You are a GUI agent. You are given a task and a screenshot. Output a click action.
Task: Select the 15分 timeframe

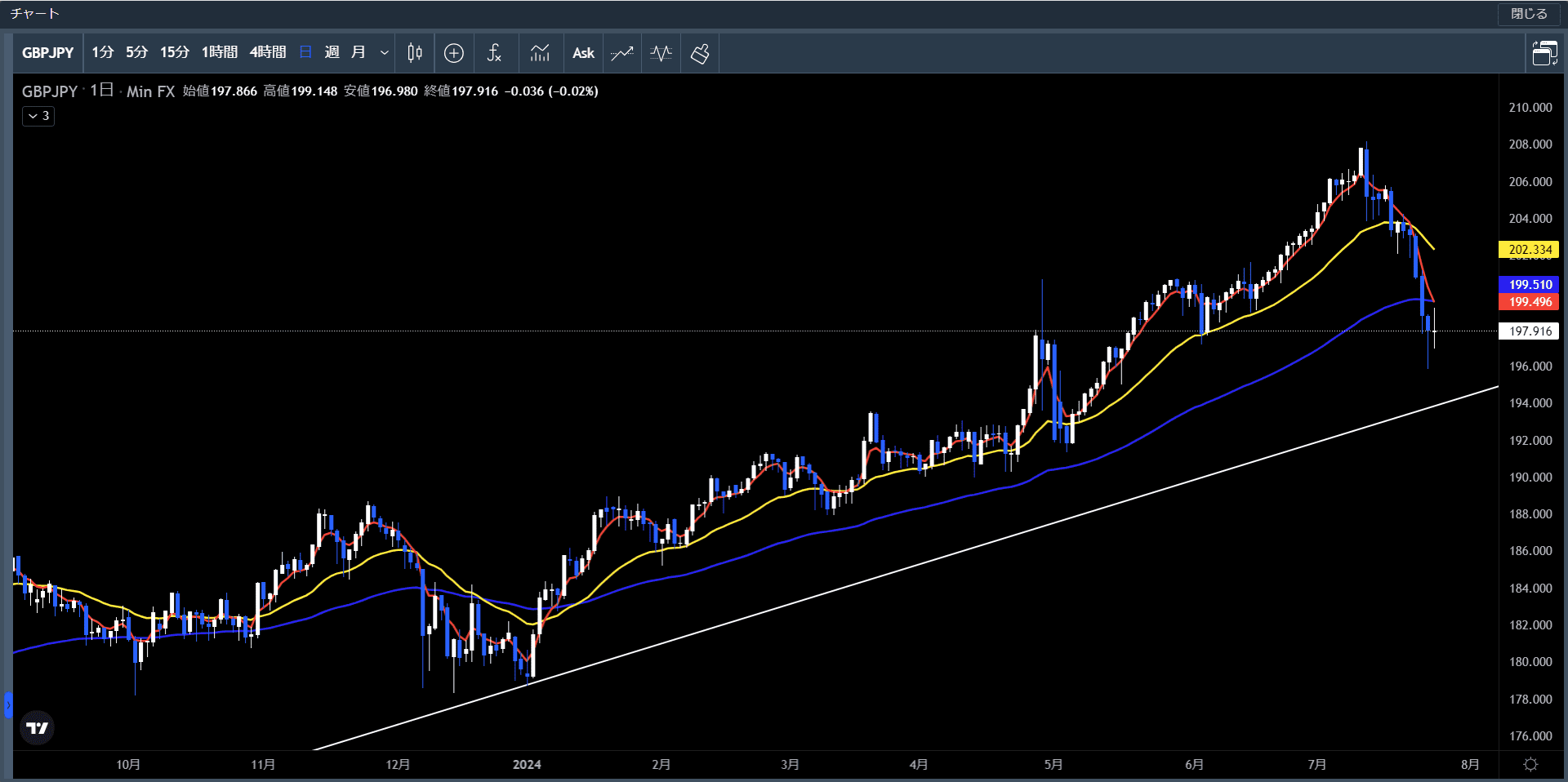click(175, 53)
